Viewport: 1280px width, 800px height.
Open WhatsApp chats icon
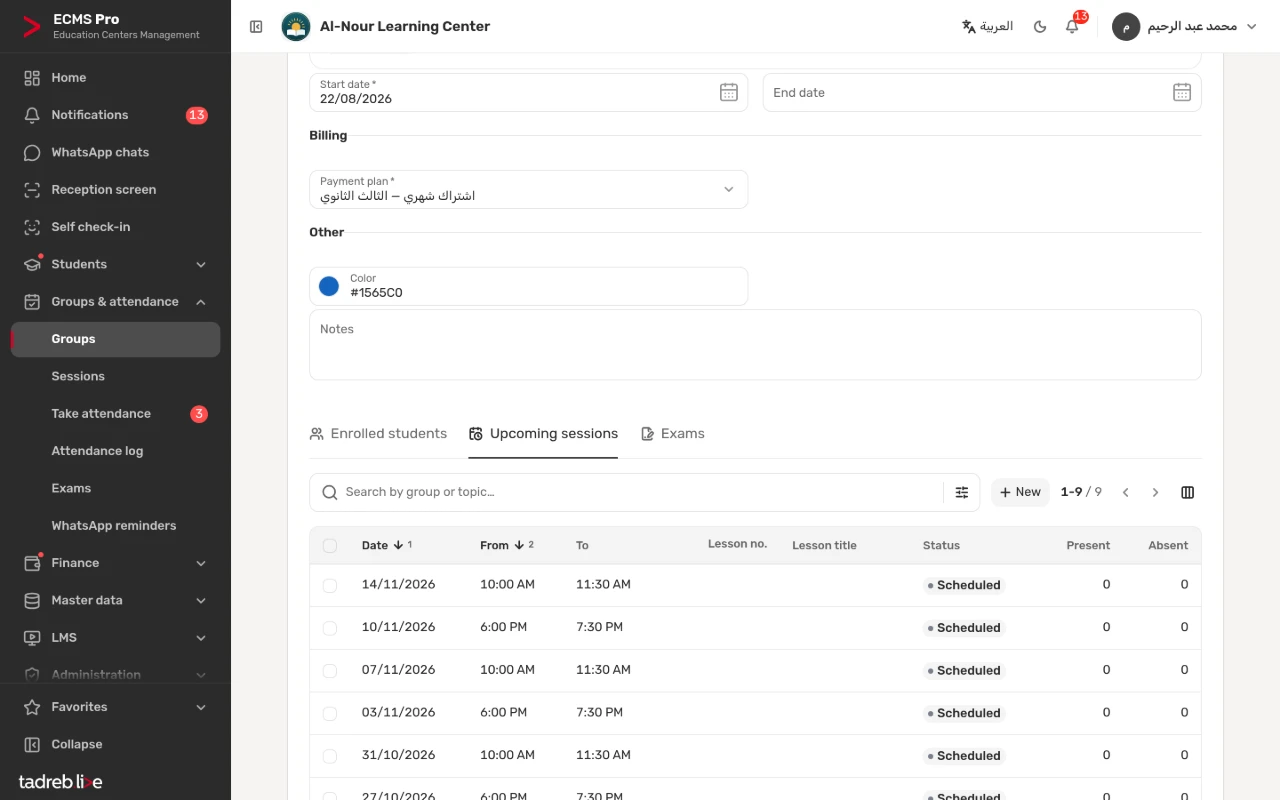point(32,152)
